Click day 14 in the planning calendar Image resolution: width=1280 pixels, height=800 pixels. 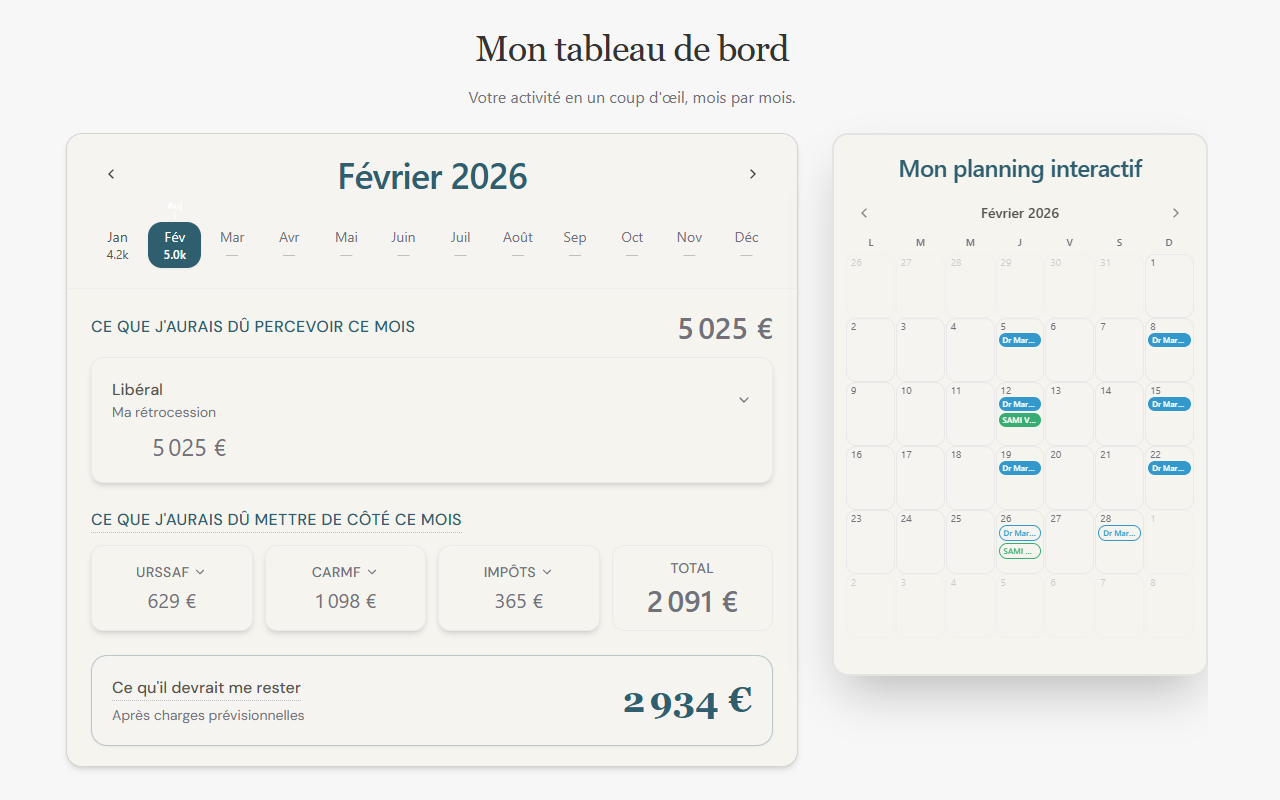click(1119, 414)
